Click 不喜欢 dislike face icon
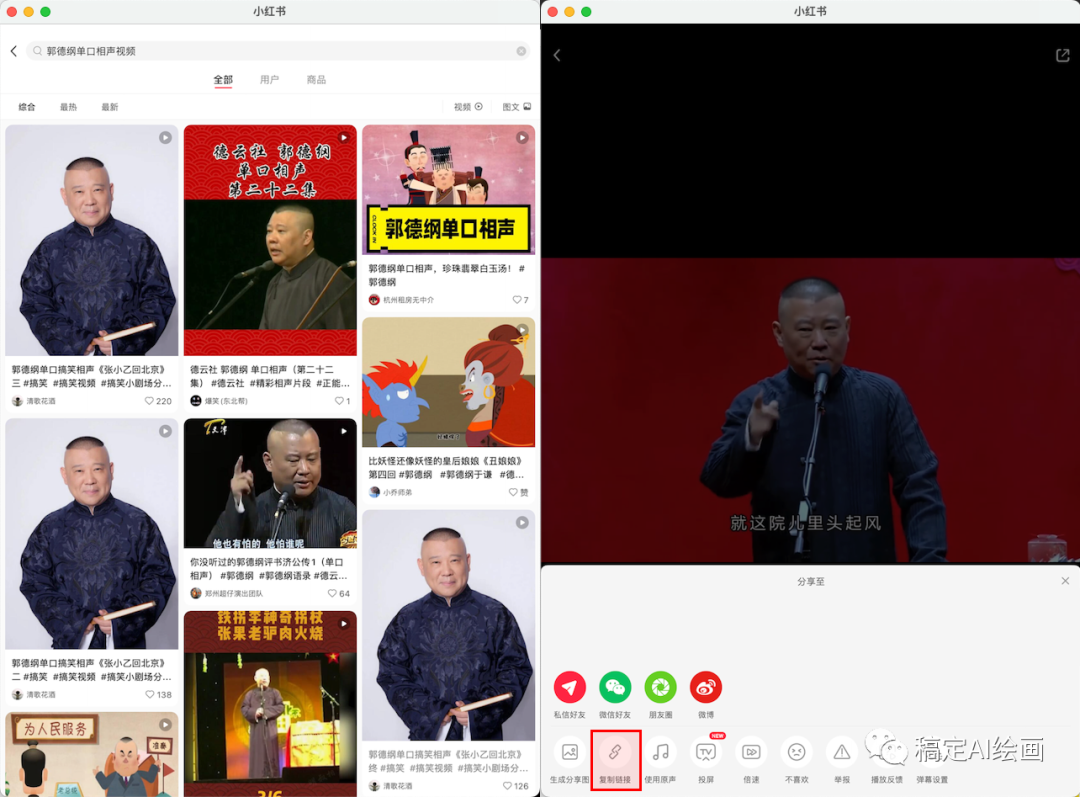This screenshot has width=1080, height=797. [x=796, y=752]
